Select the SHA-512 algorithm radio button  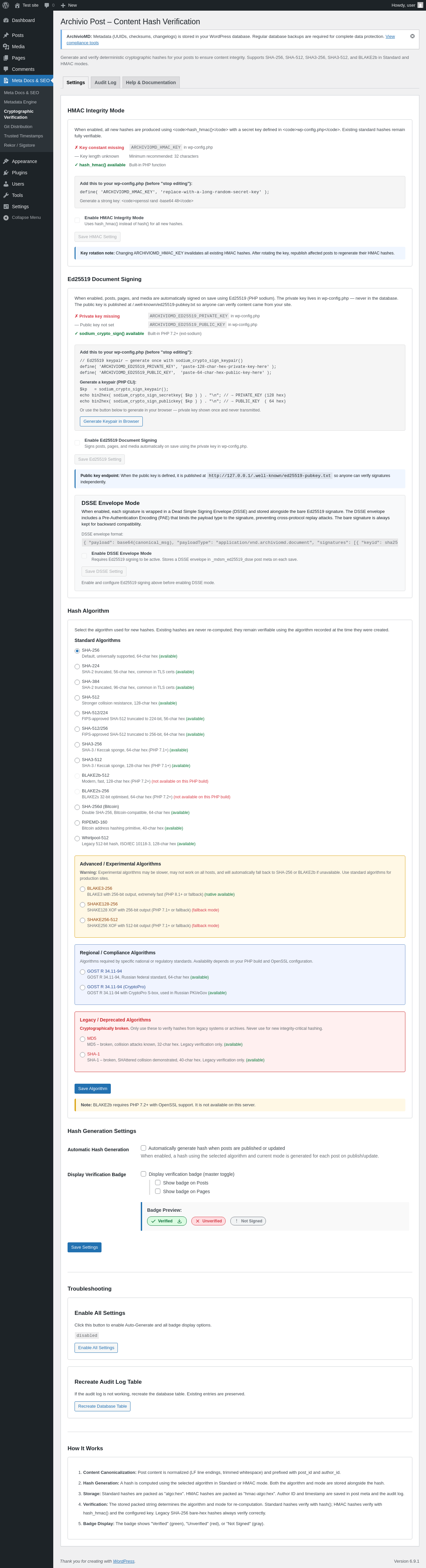(x=78, y=698)
